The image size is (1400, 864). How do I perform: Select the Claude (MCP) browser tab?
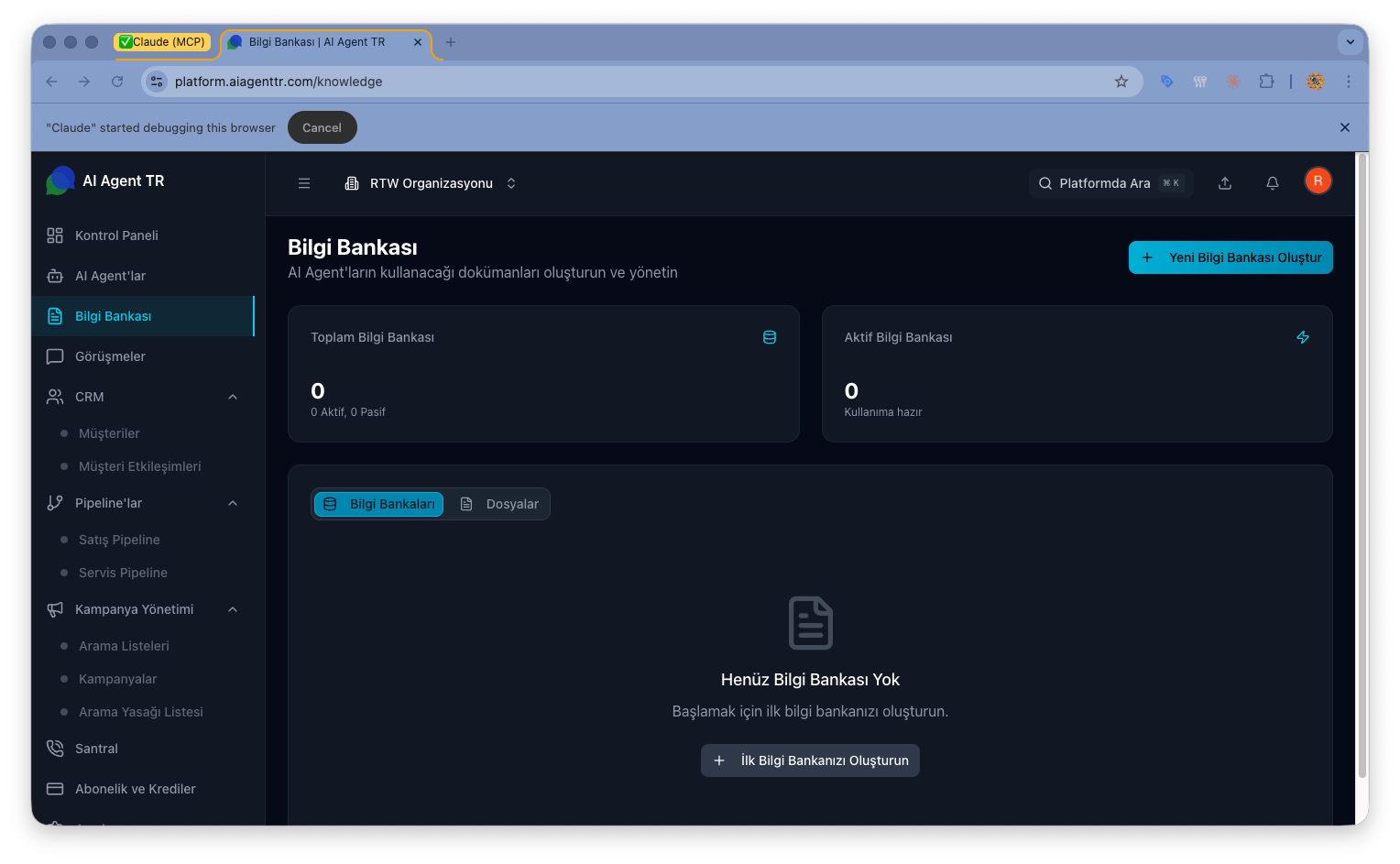pyautogui.click(x=162, y=42)
